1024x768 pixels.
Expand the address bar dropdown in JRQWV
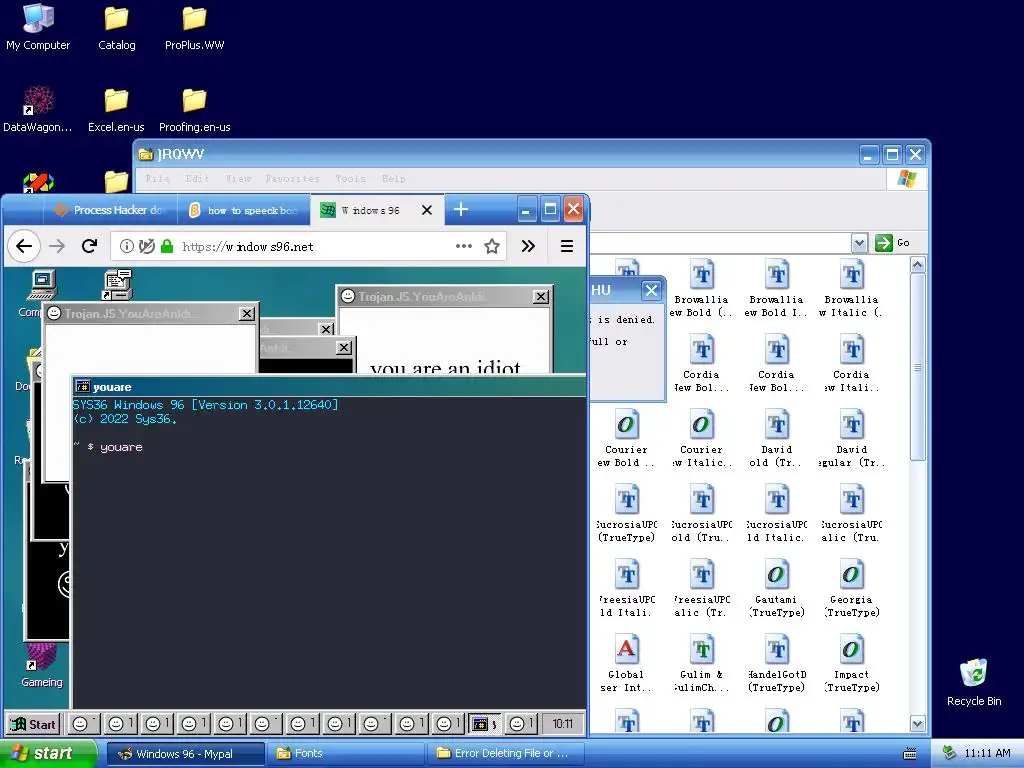[859, 243]
